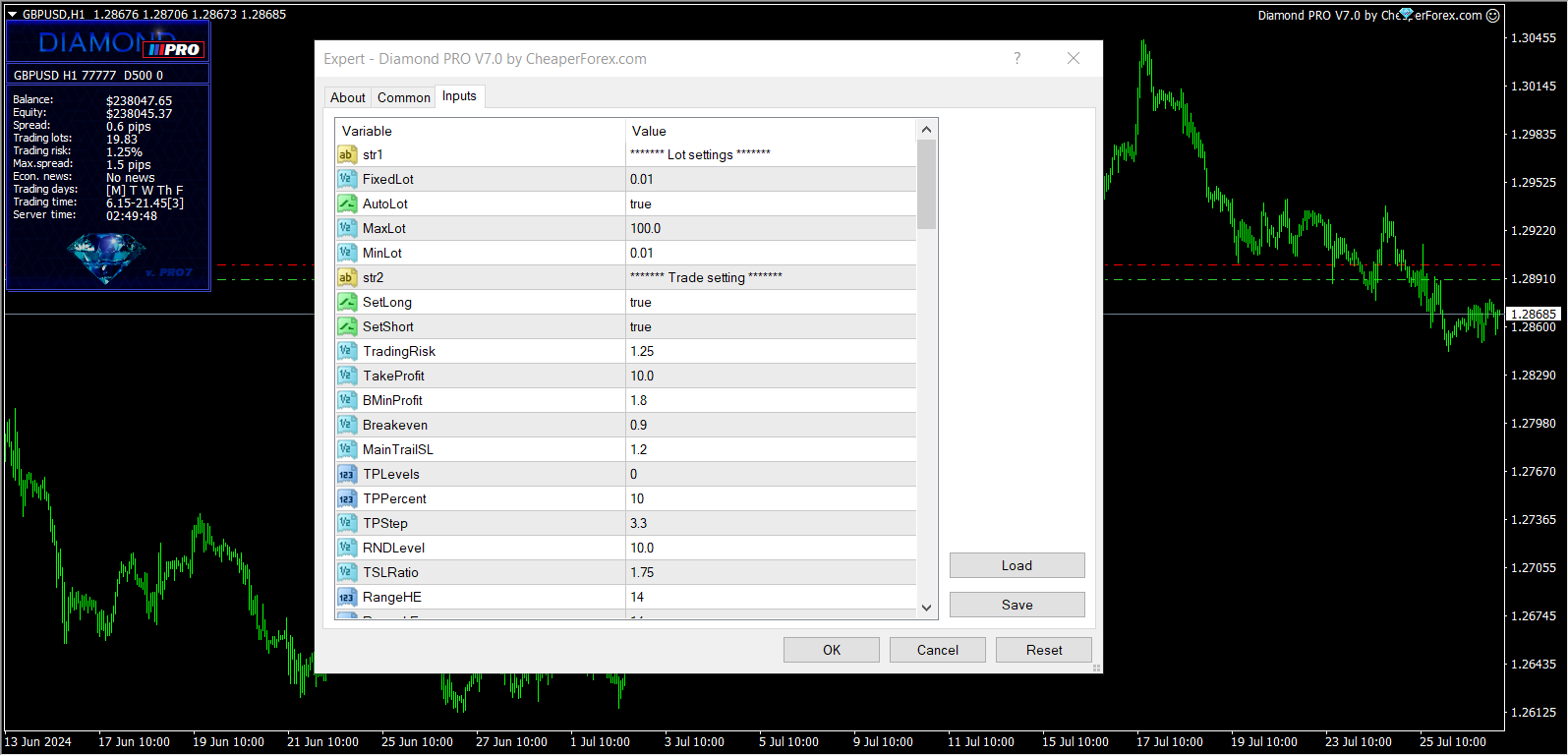
Task: Open the Common tab
Action: point(404,97)
